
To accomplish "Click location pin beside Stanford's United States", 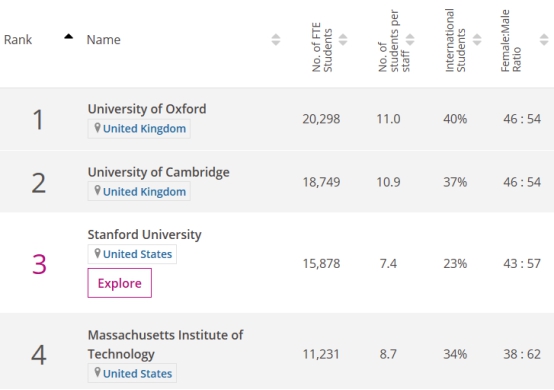I will pyautogui.click(x=97, y=253).
